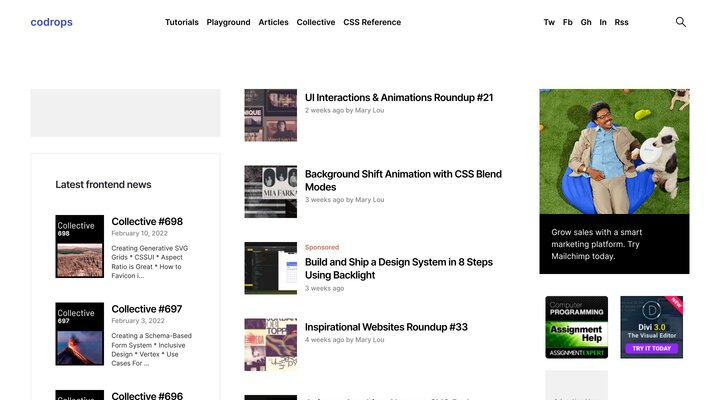The height and width of the screenshot is (400, 720).
Task: Open the Collective #696 headline
Action: 147,395
